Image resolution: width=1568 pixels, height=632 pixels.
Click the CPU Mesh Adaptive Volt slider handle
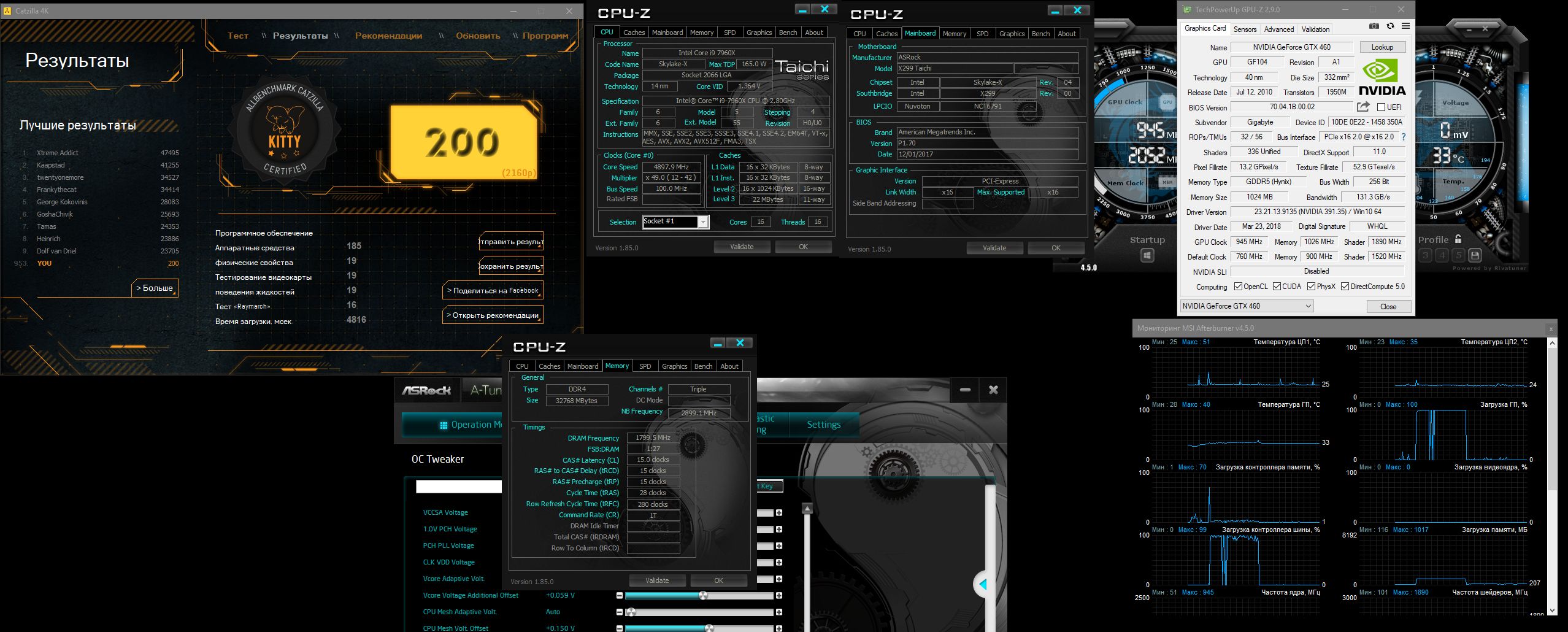631,612
